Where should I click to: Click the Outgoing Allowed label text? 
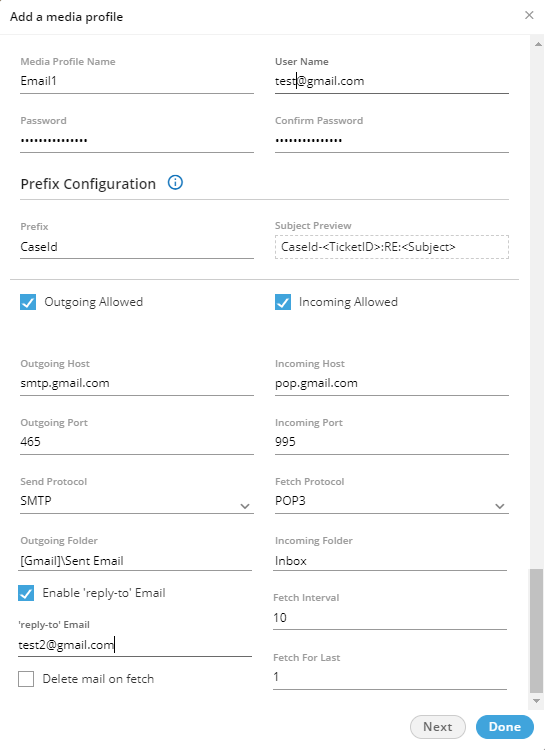pos(94,302)
